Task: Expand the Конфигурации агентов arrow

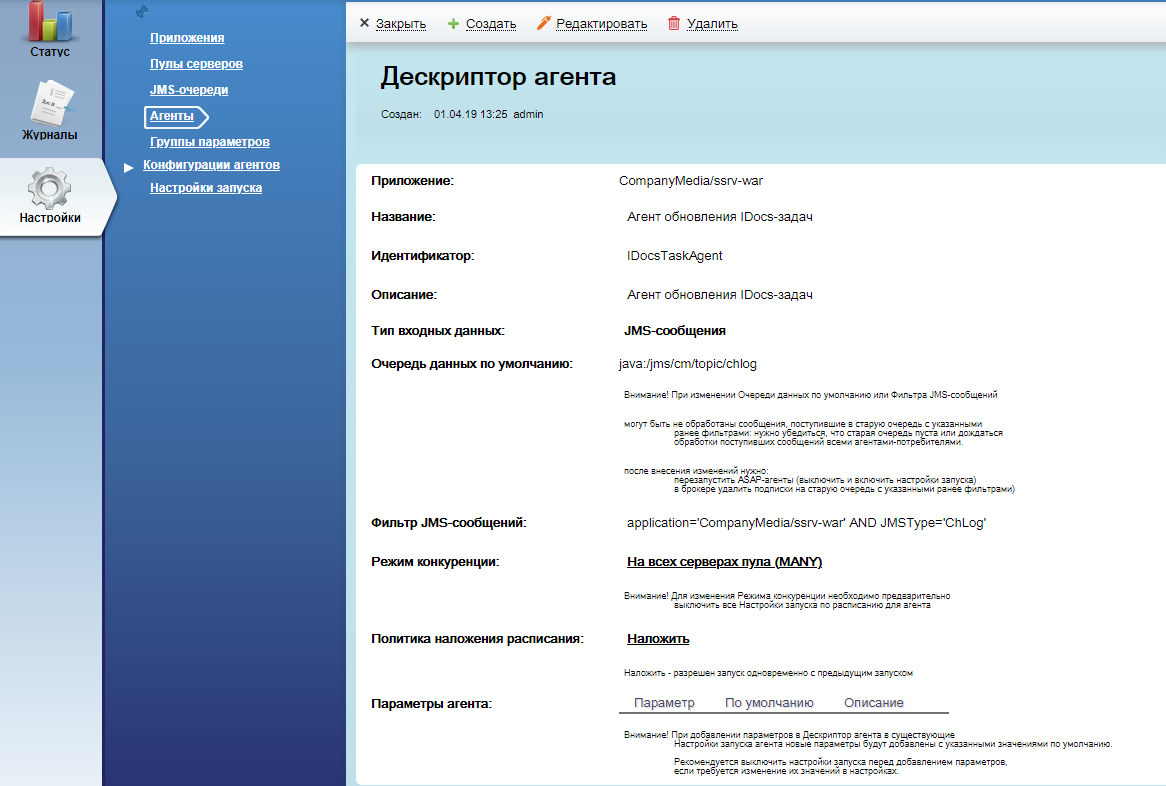Action: point(129,167)
